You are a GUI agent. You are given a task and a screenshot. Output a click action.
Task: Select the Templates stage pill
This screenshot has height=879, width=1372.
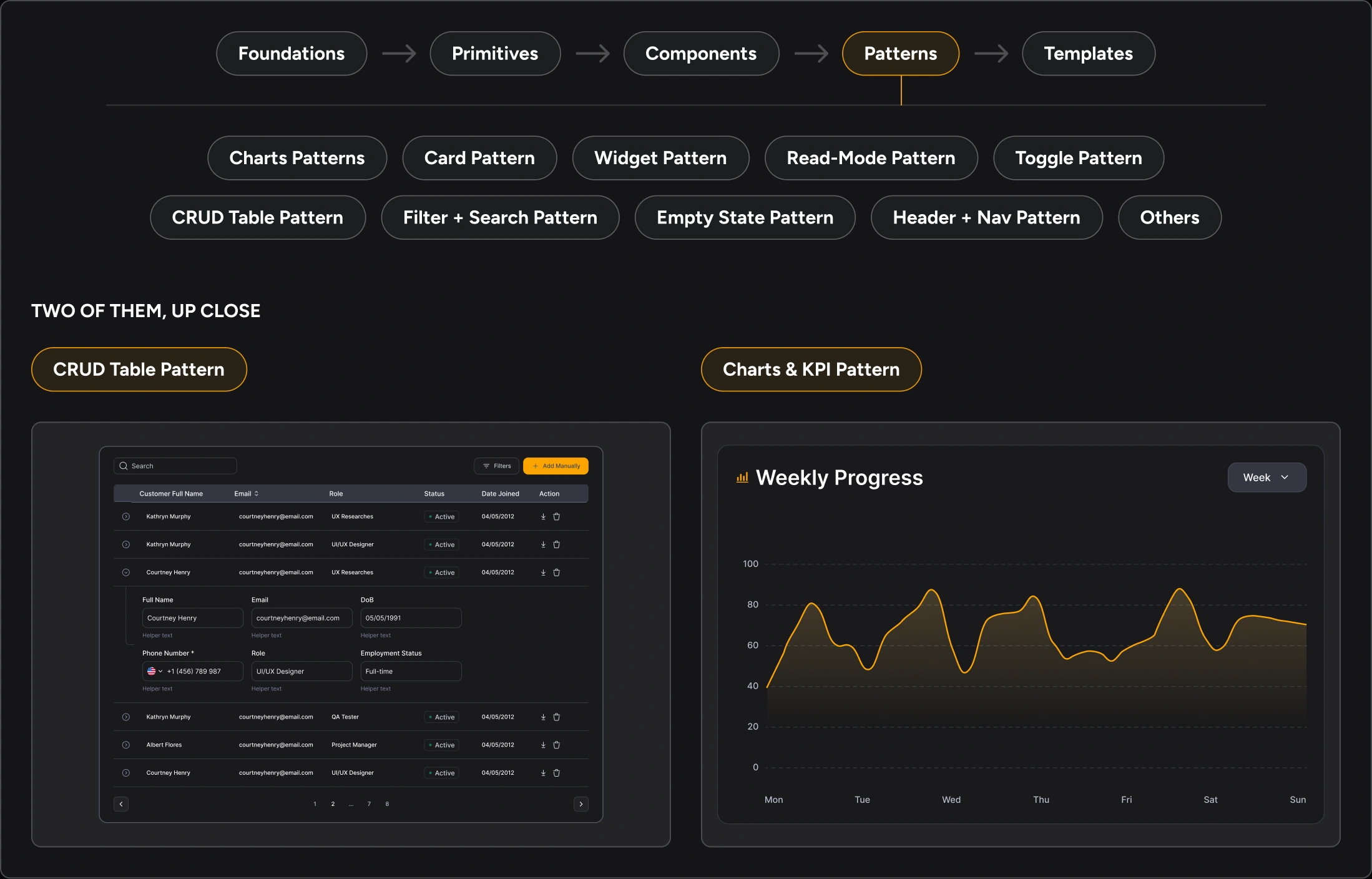tap(1089, 54)
